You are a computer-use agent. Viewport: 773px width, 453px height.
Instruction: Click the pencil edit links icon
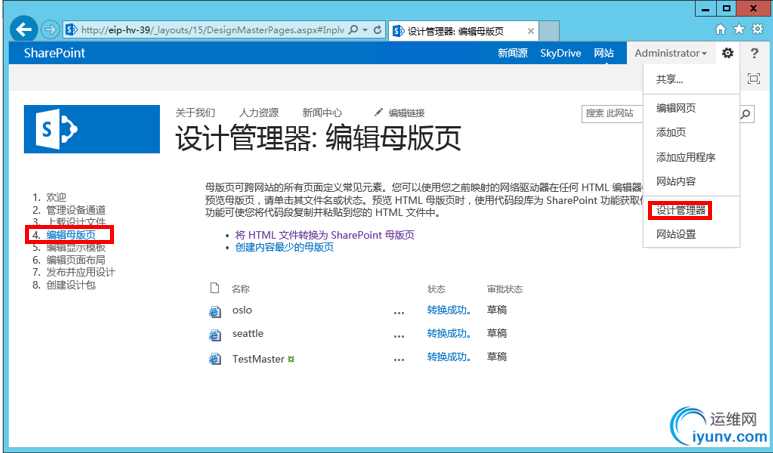378,112
